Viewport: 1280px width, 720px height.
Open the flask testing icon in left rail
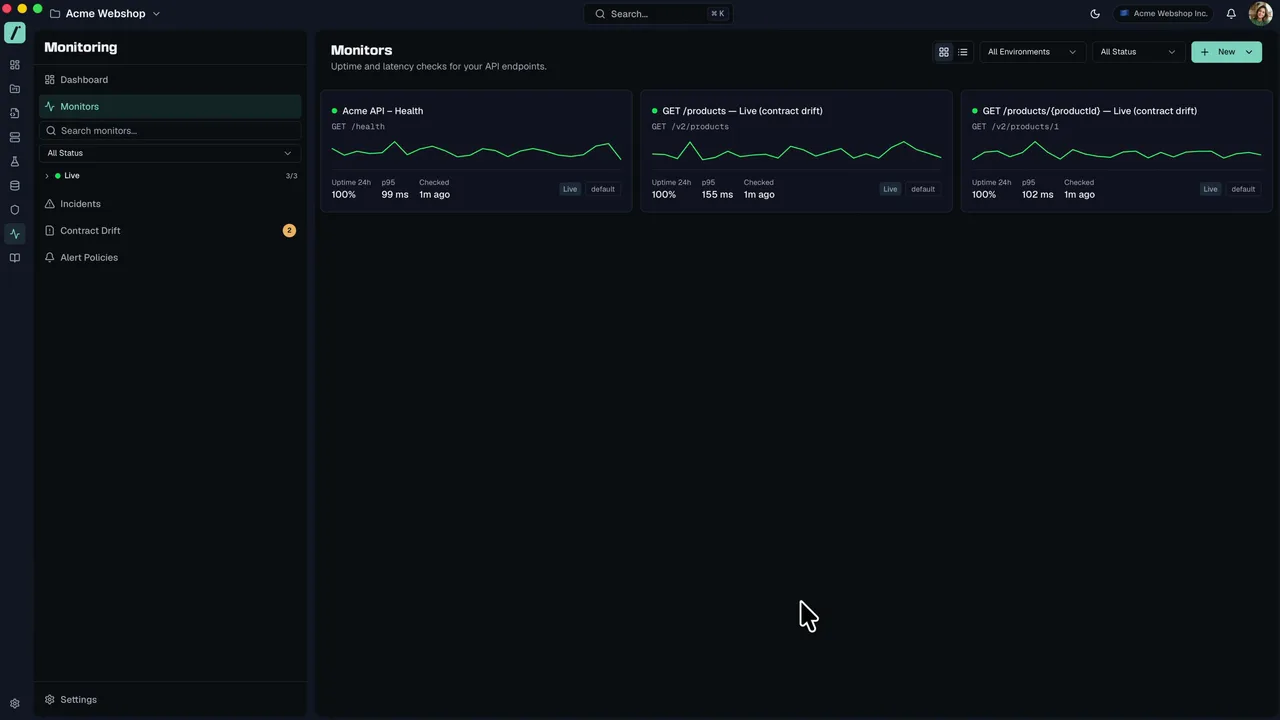click(15, 161)
